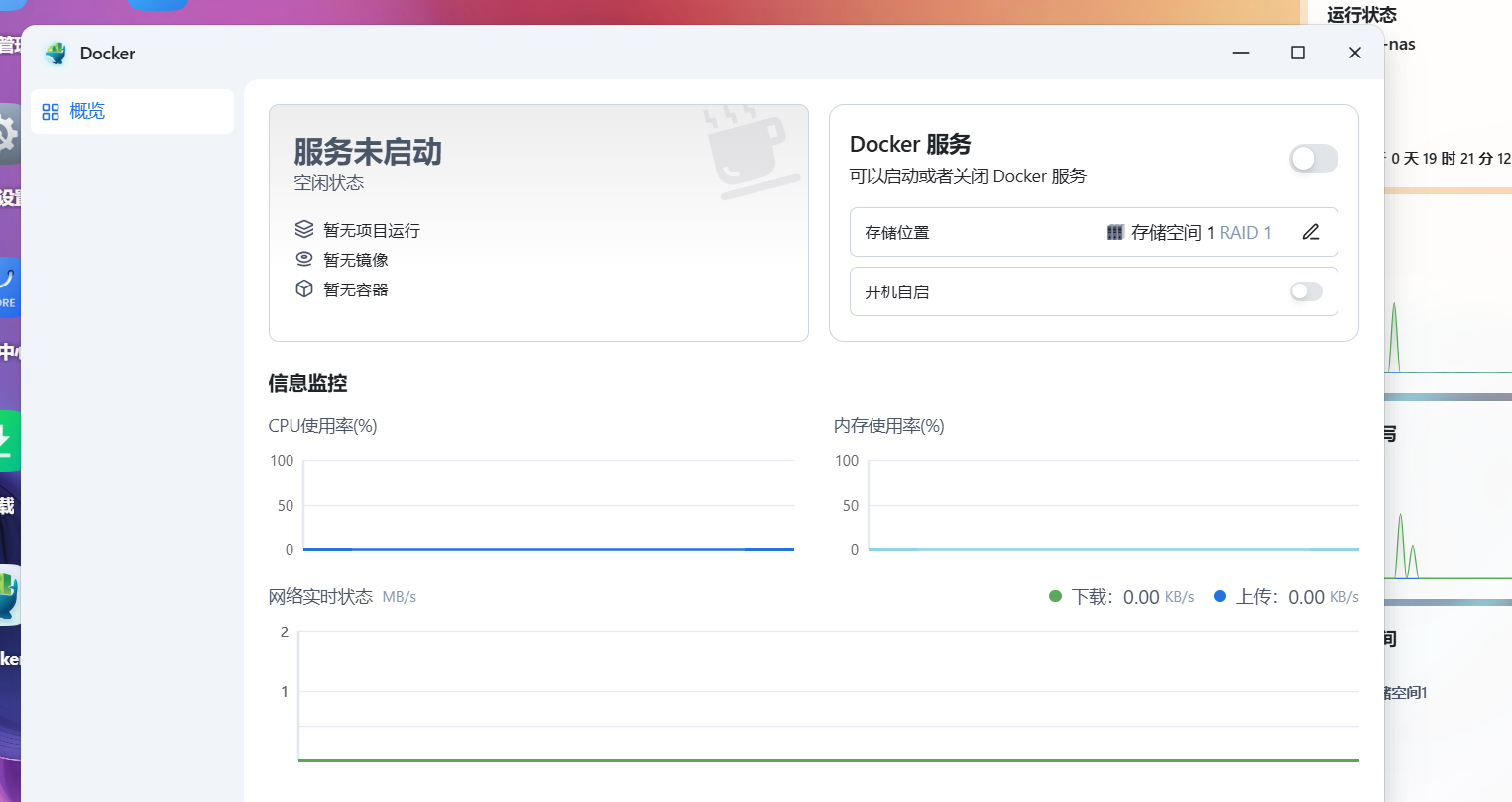Image resolution: width=1512 pixels, height=802 pixels.
Task: Enable the Docker 服务 switch
Action: (1313, 159)
